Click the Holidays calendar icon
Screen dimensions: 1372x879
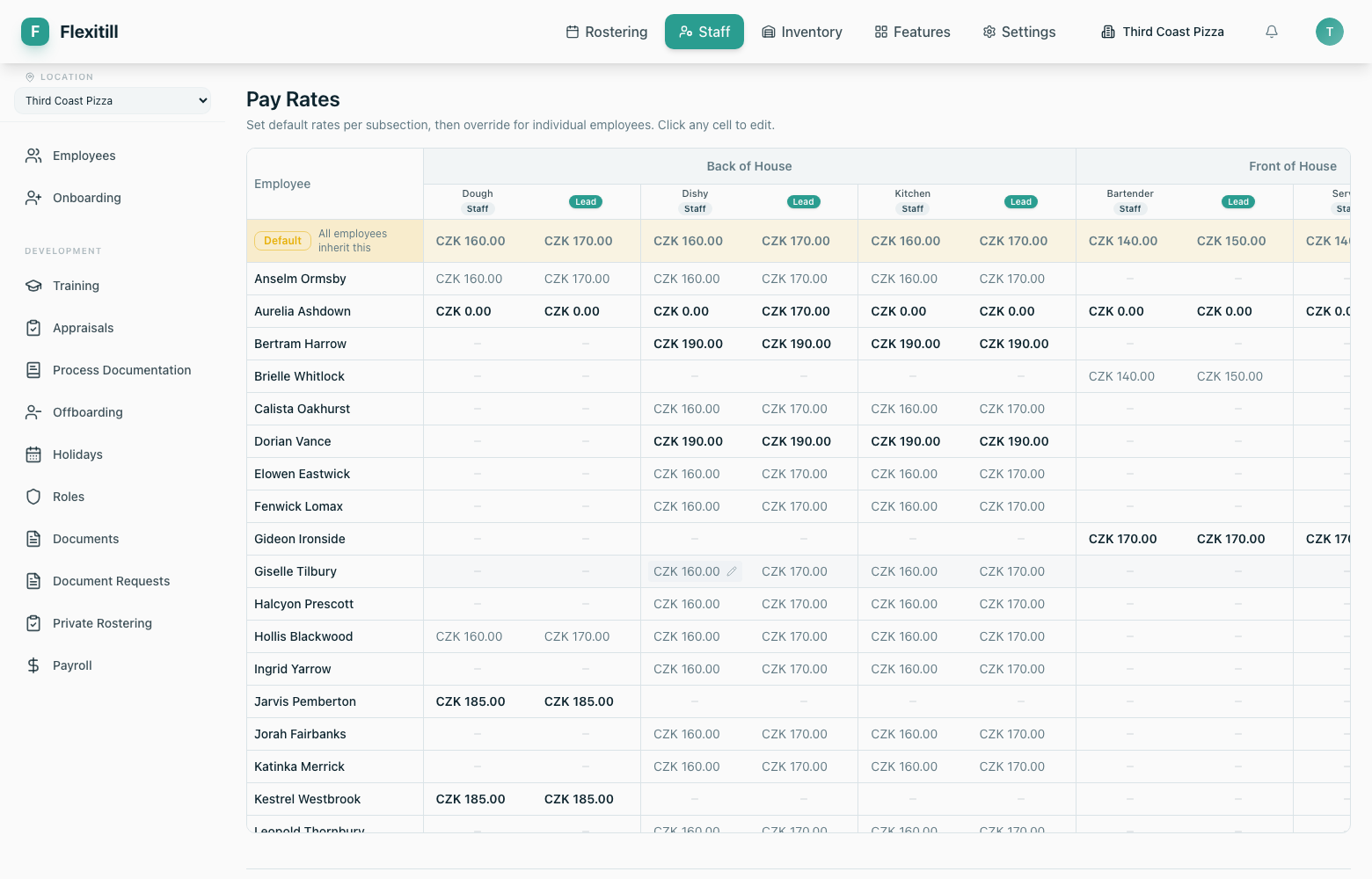coord(33,454)
